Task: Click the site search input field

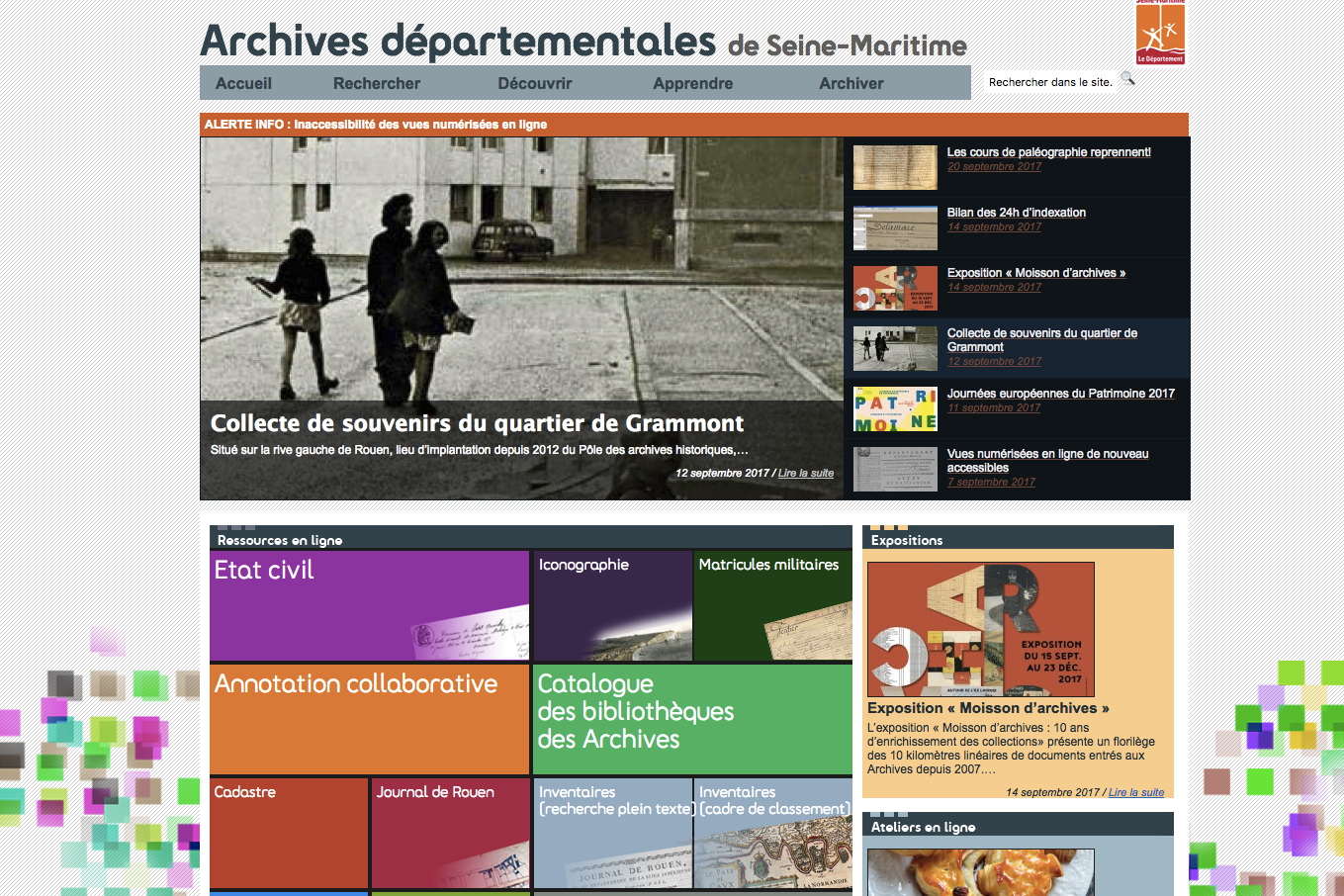Action: pyautogui.click(x=1051, y=82)
